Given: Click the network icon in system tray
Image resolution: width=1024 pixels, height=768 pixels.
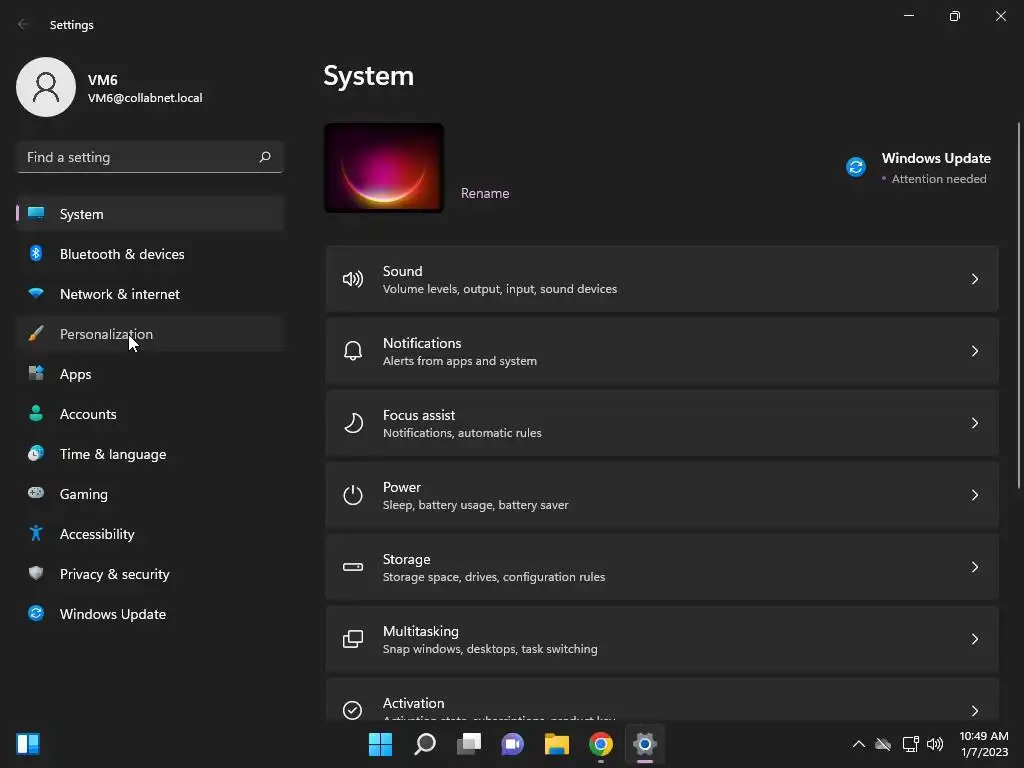Looking at the screenshot, I should [910, 744].
